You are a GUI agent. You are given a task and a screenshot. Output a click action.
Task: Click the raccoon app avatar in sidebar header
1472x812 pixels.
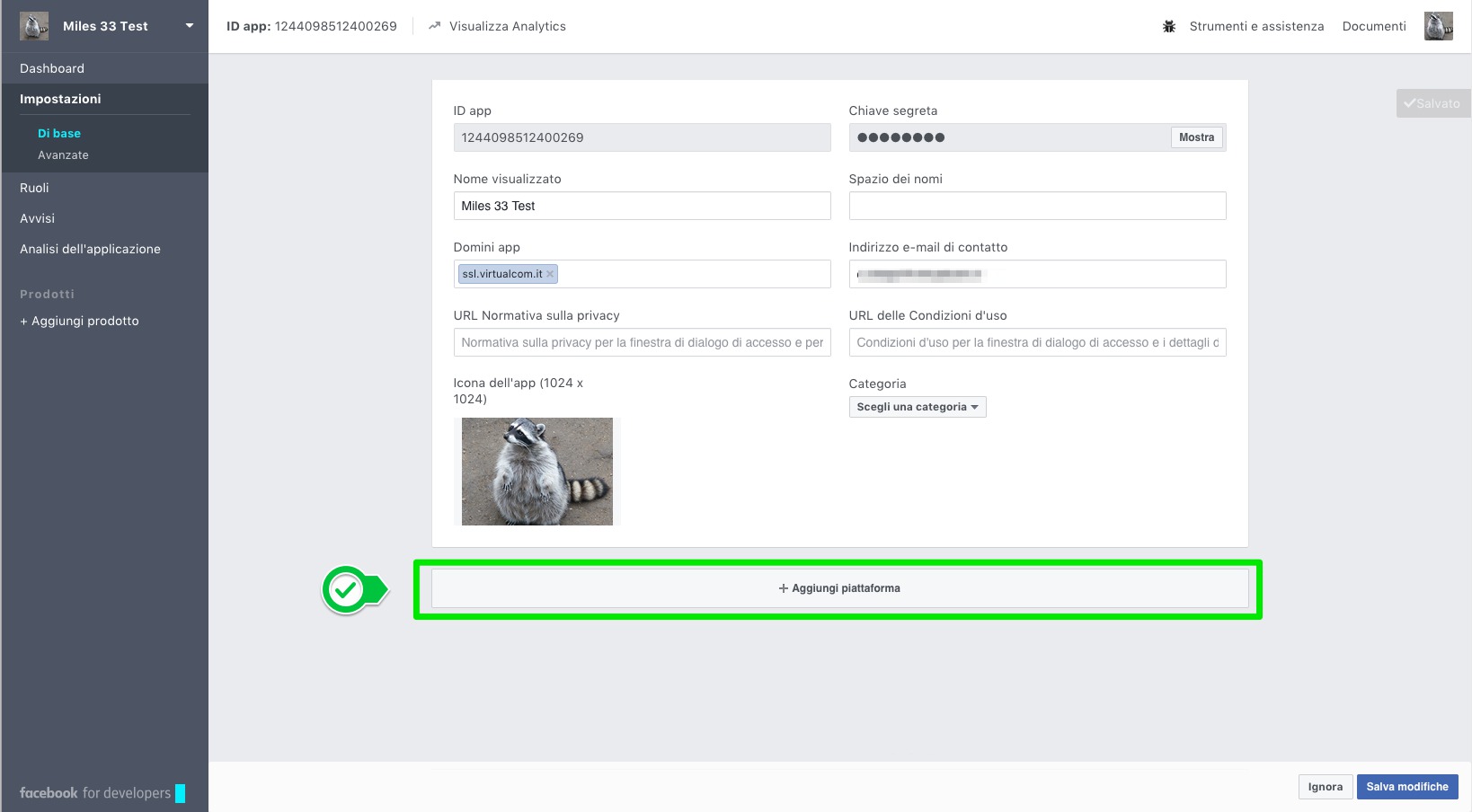[34, 26]
